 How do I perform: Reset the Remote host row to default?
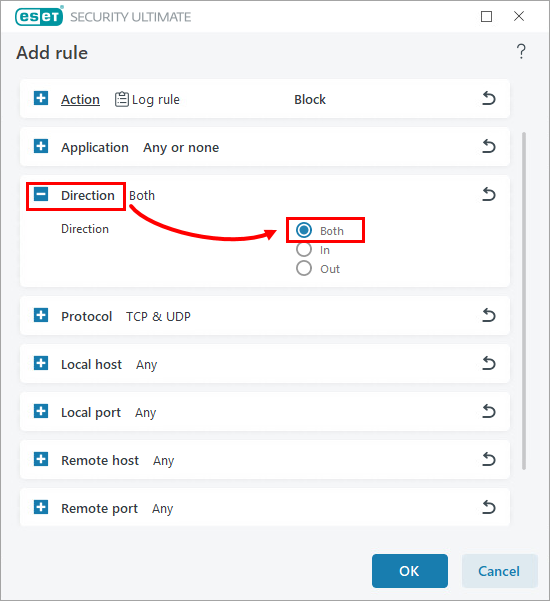(488, 459)
